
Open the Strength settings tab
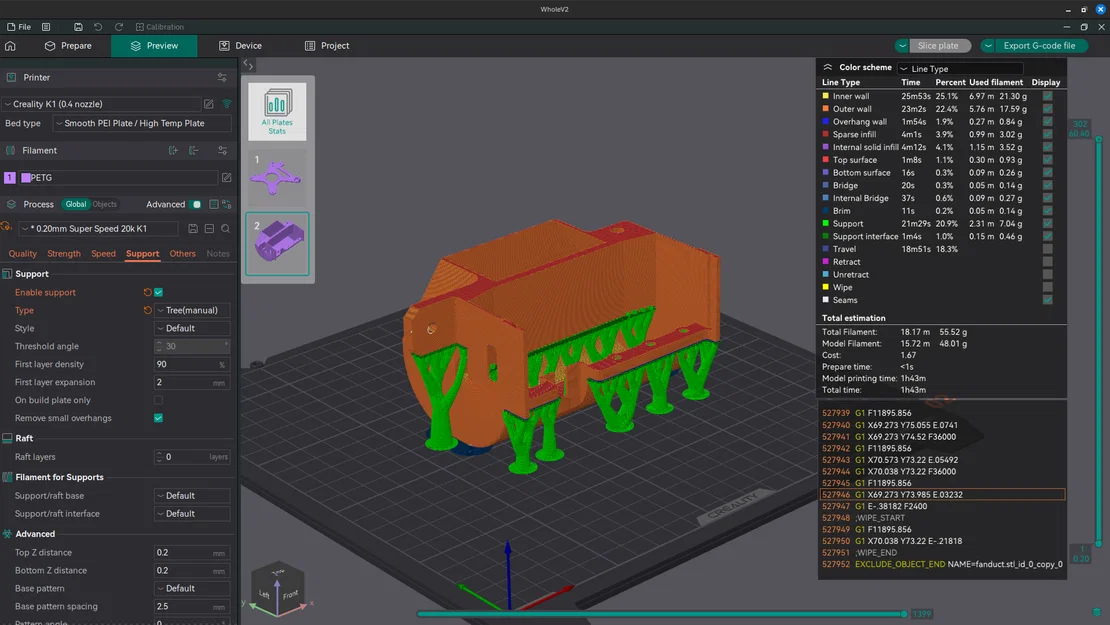click(x=64, y=253)
